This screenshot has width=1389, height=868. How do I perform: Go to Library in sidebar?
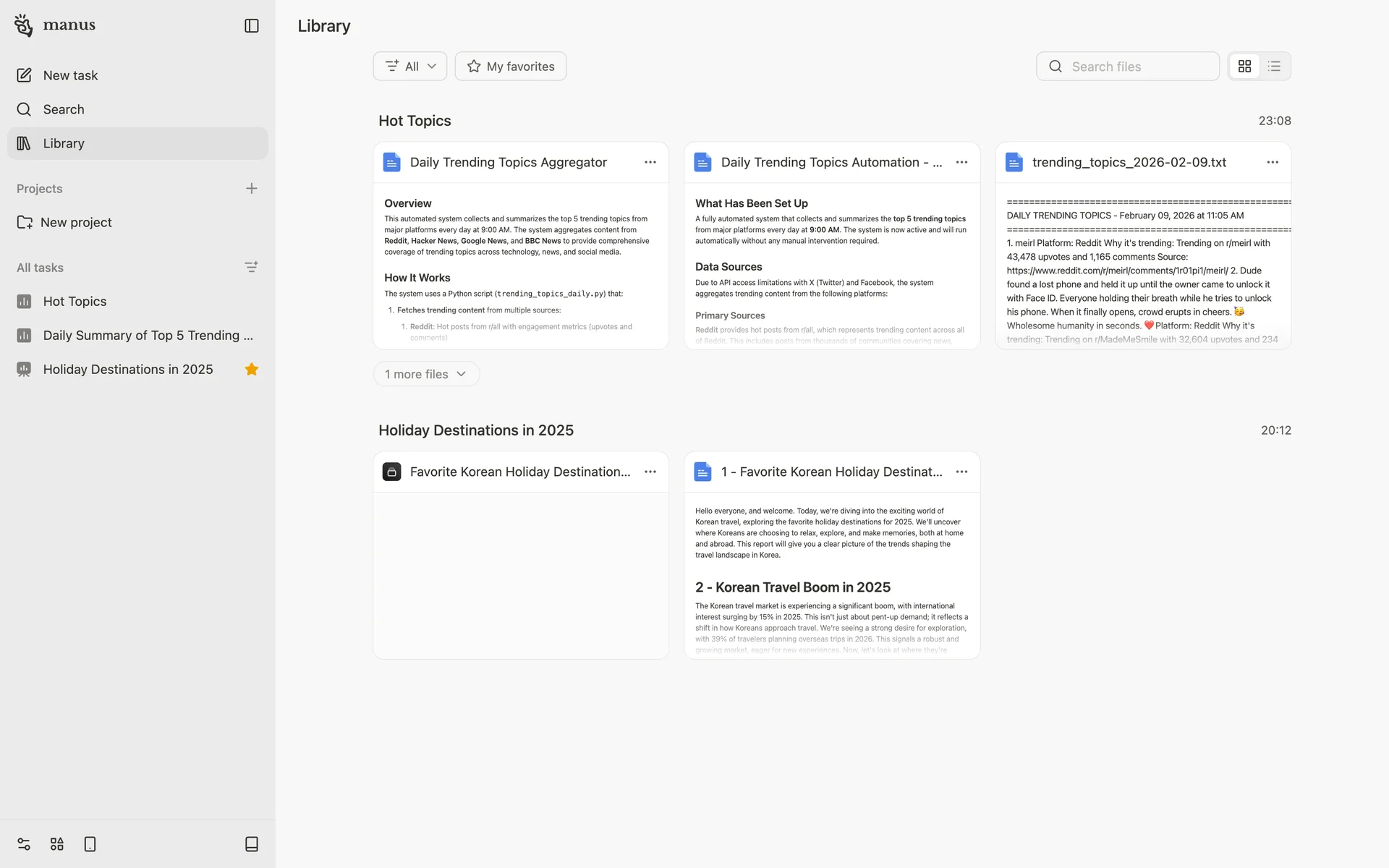click(x=64, y=143)
